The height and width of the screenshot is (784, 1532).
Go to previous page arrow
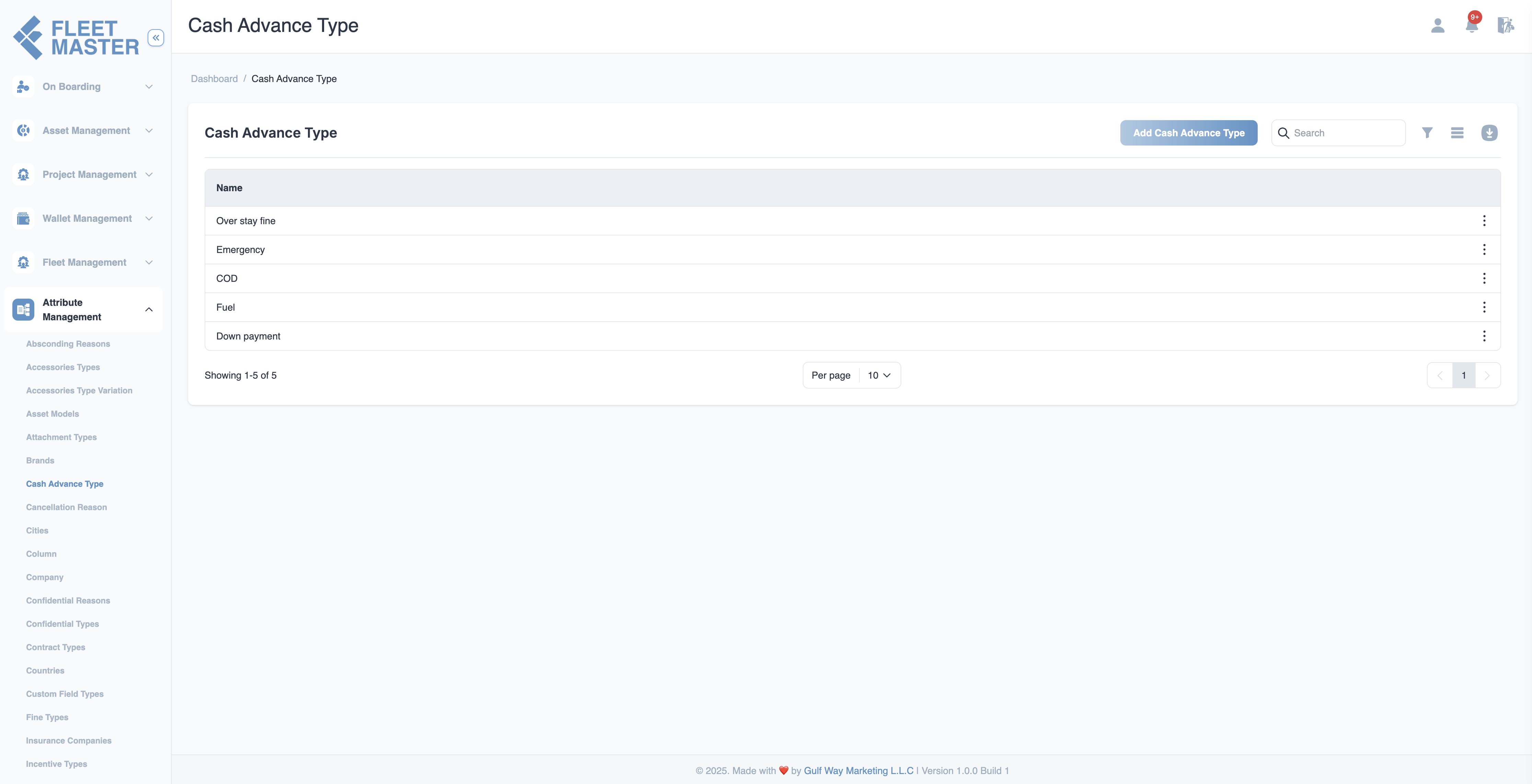(x=1440, y=375)
